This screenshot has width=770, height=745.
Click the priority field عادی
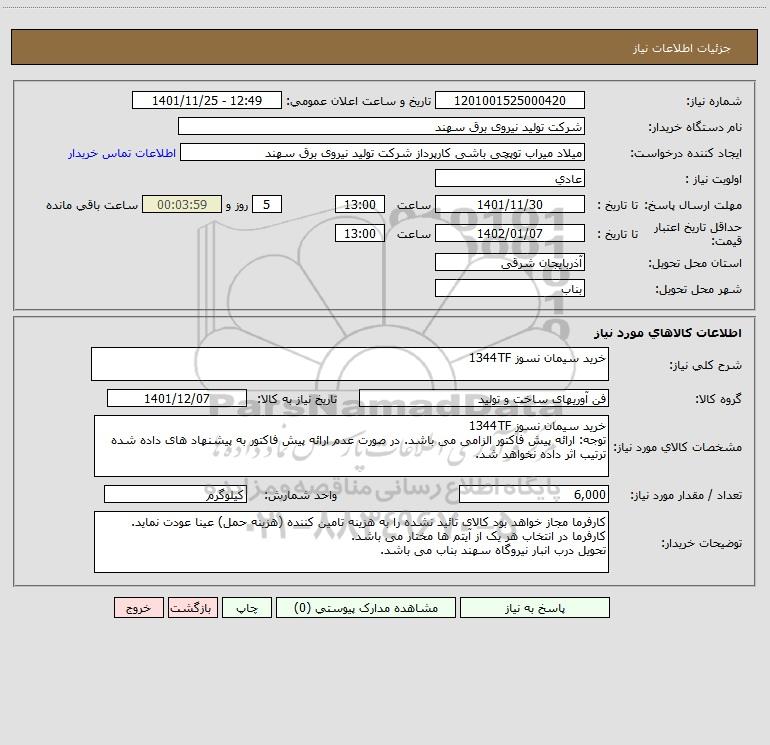pos(510,178)
